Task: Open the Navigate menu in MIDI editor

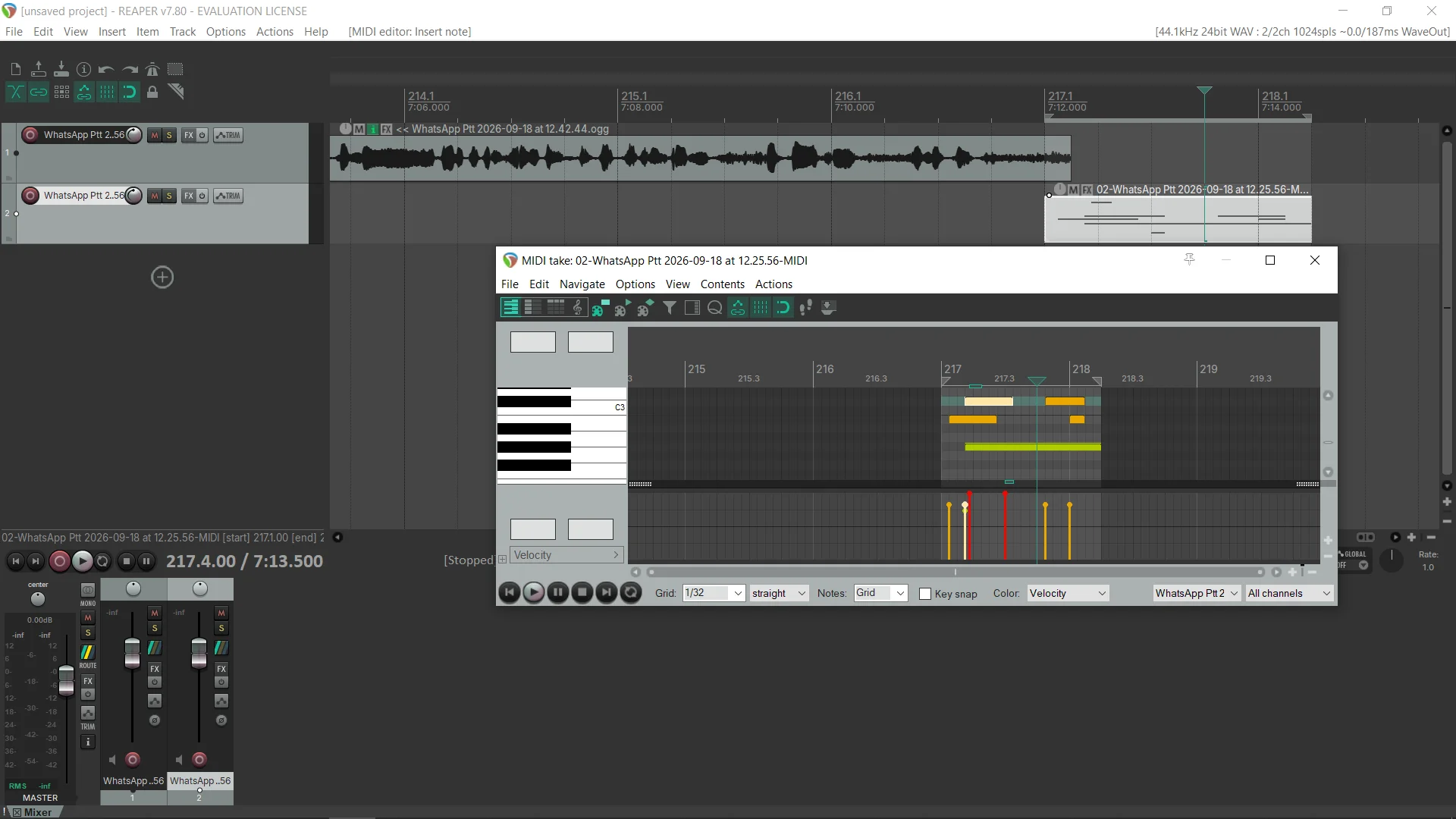Action: click(x=582, y=284)
